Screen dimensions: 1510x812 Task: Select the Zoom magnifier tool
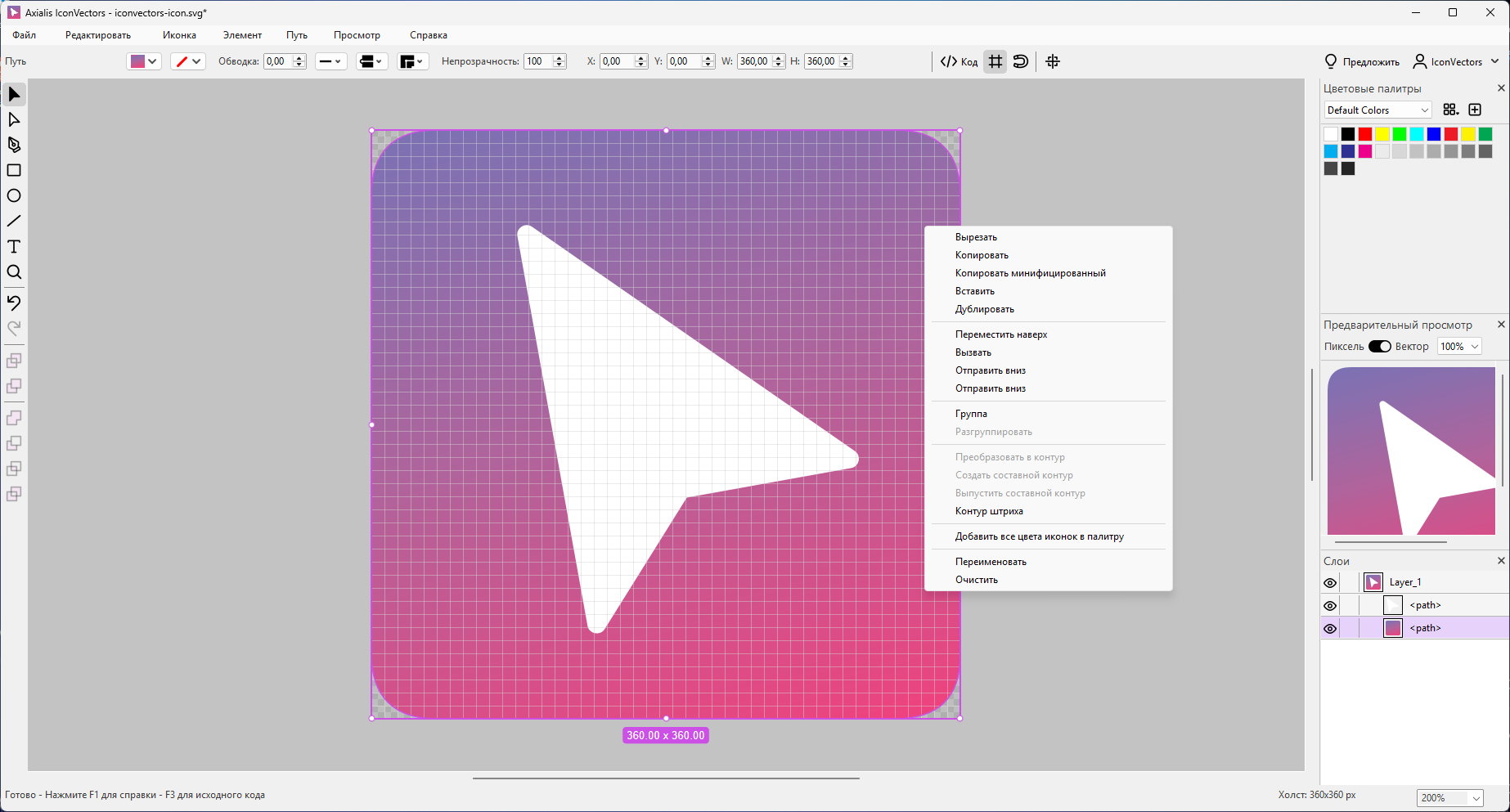[x=14, y=272]
